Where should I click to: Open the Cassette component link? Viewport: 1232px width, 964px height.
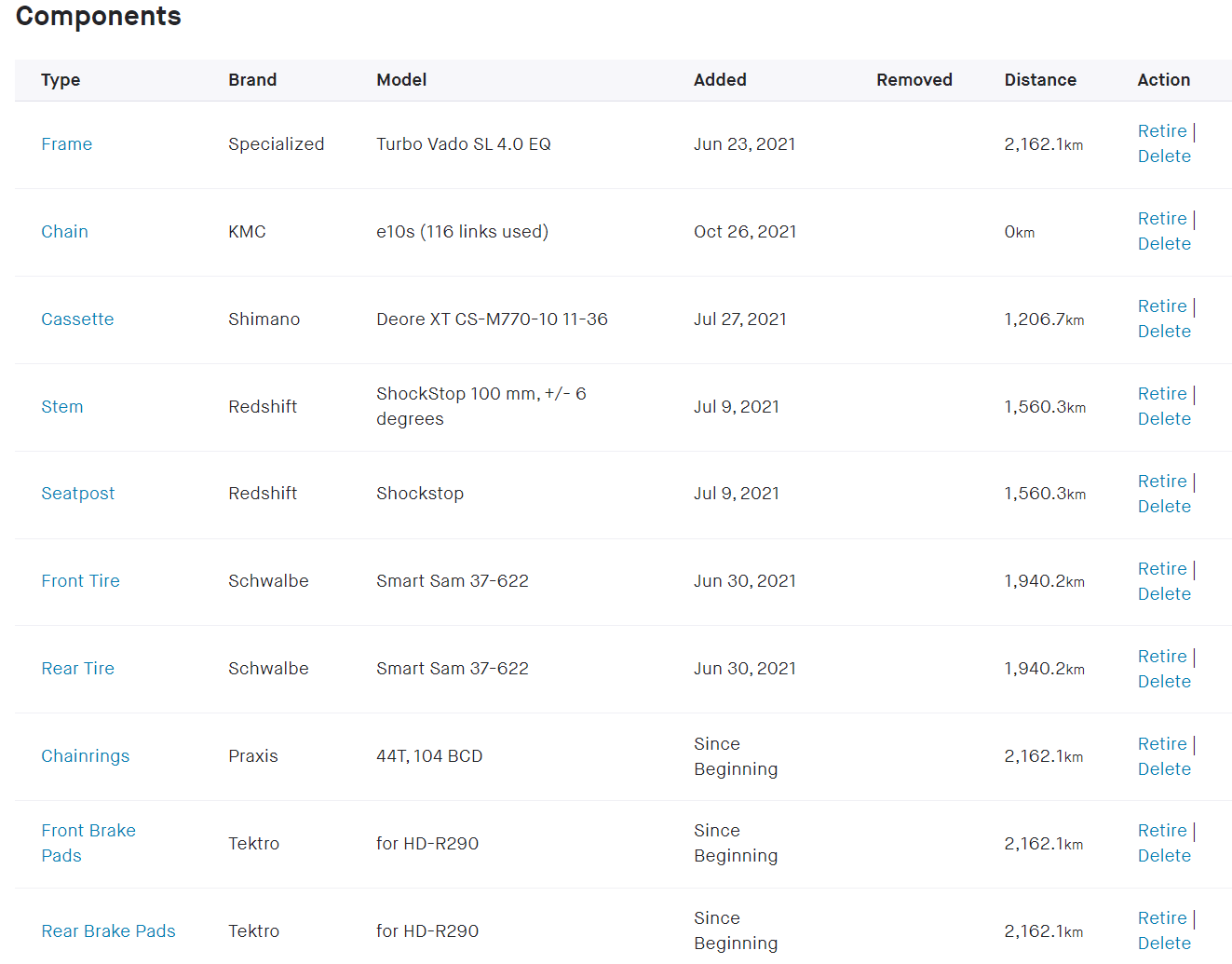(77, 319)
